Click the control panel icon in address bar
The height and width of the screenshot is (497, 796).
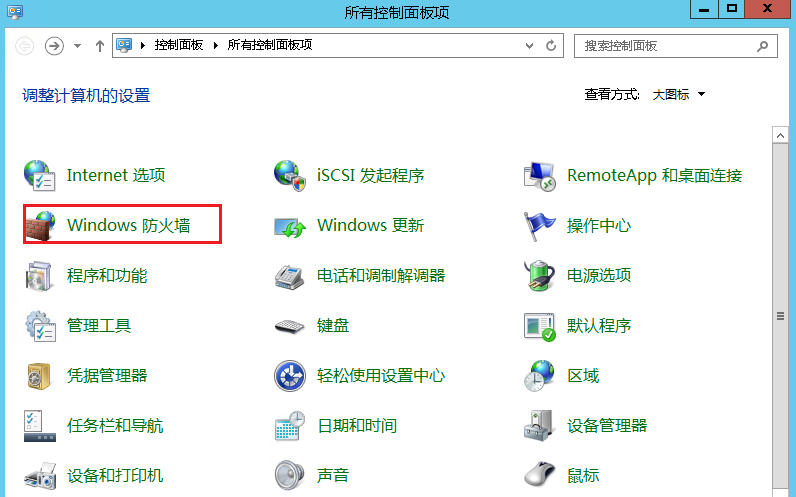click(x=124, y=45)
